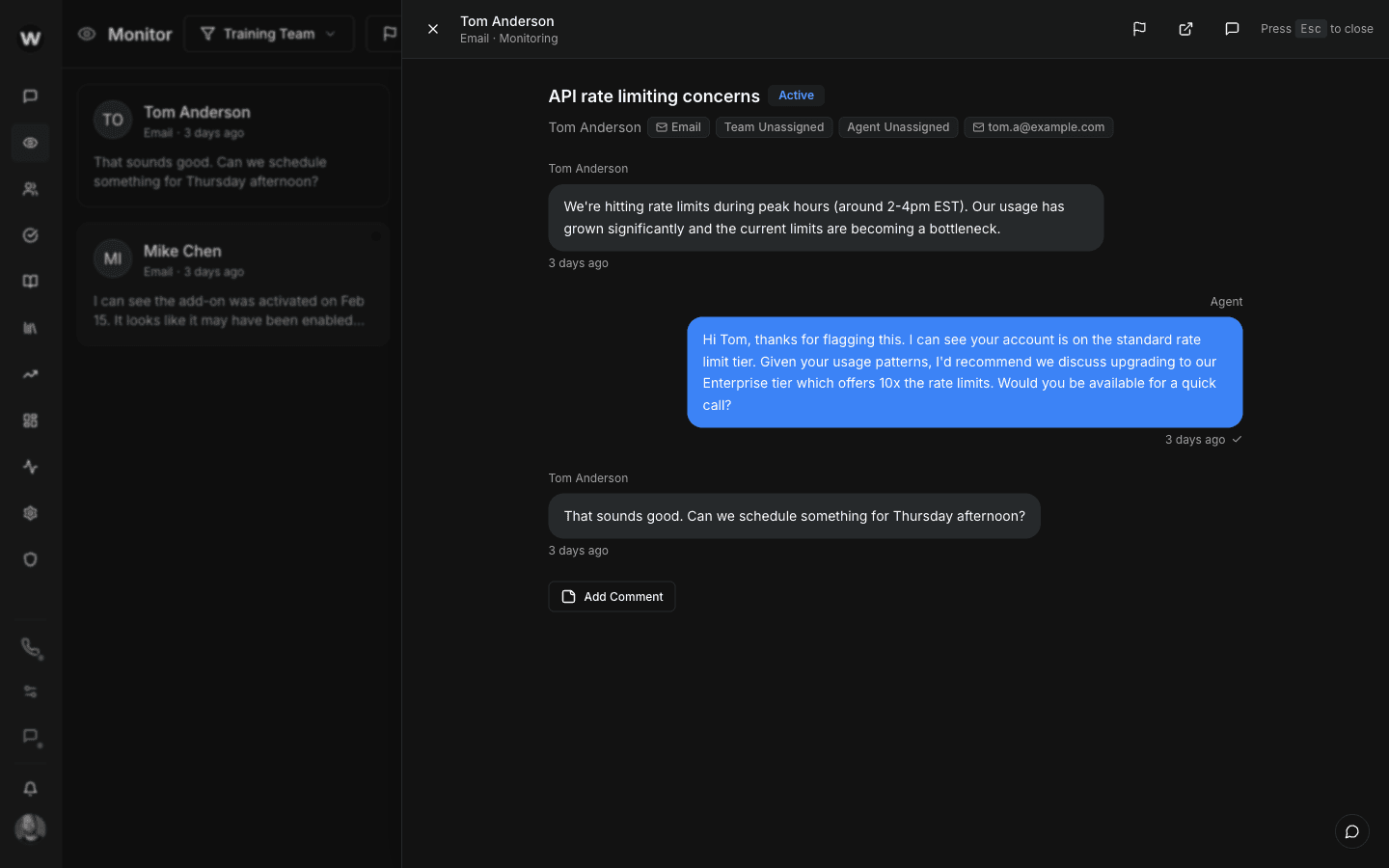
Task: Open the knowledge base book icon
Action: coord(30,281)
